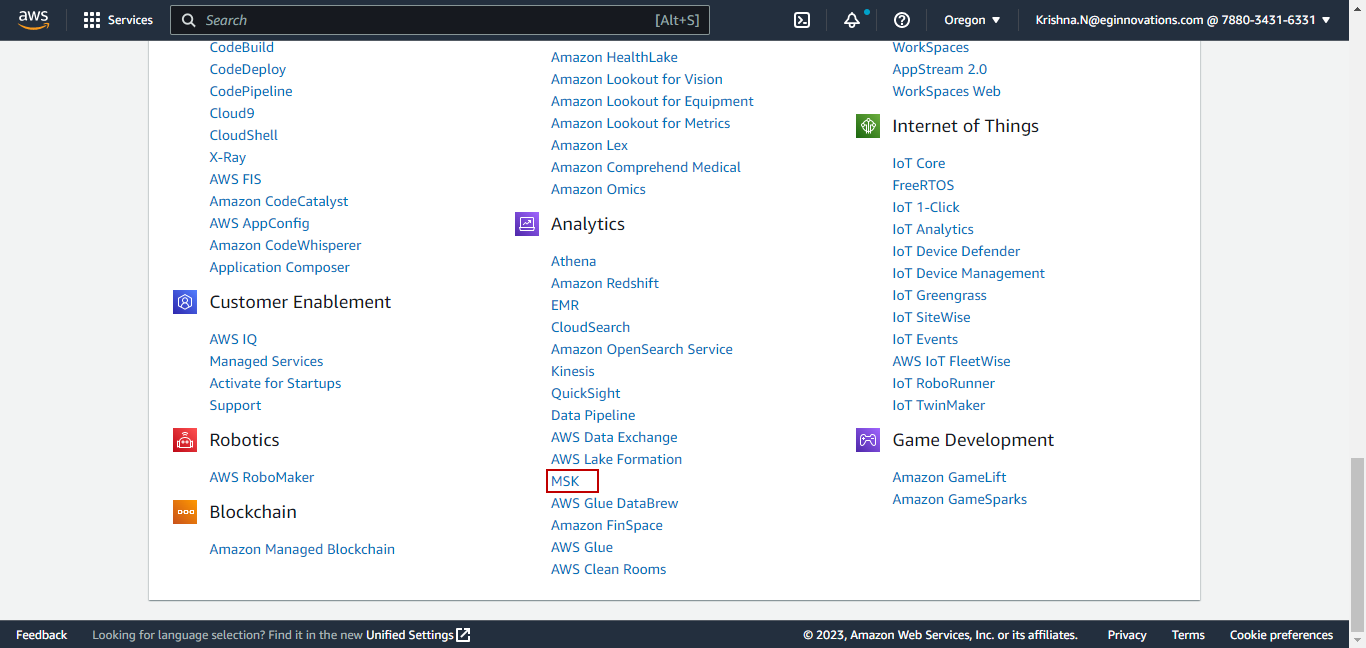Open the Data Pipeline link
This screenshot has height=648, width=1366.
tap(593, 415)
